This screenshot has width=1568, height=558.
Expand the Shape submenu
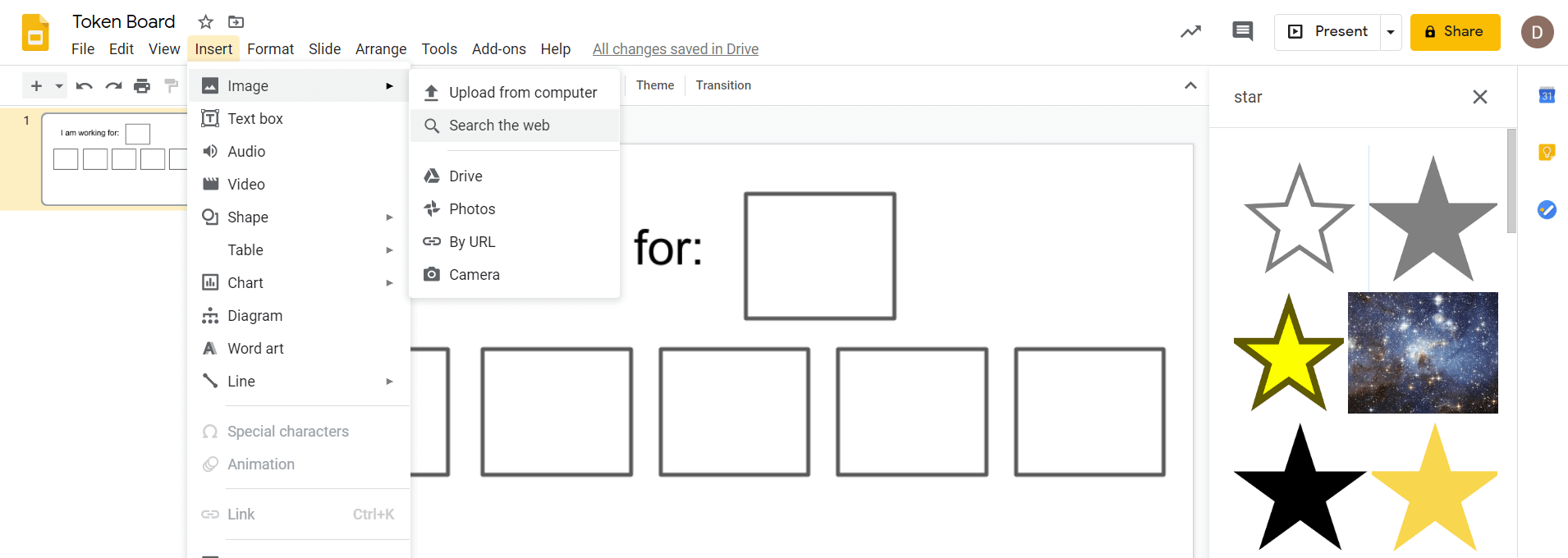tap(247, 217)
